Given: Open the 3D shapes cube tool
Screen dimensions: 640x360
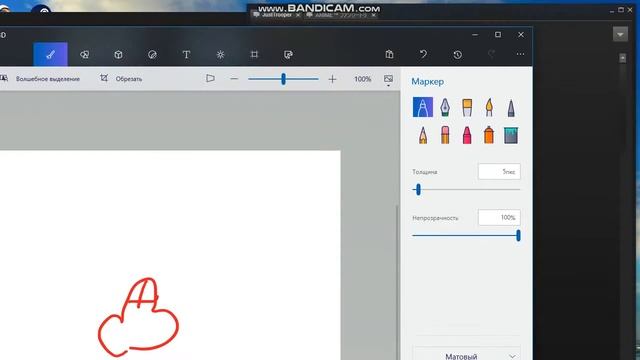Looking at the screenshot, I should click(x=118, y=54).
